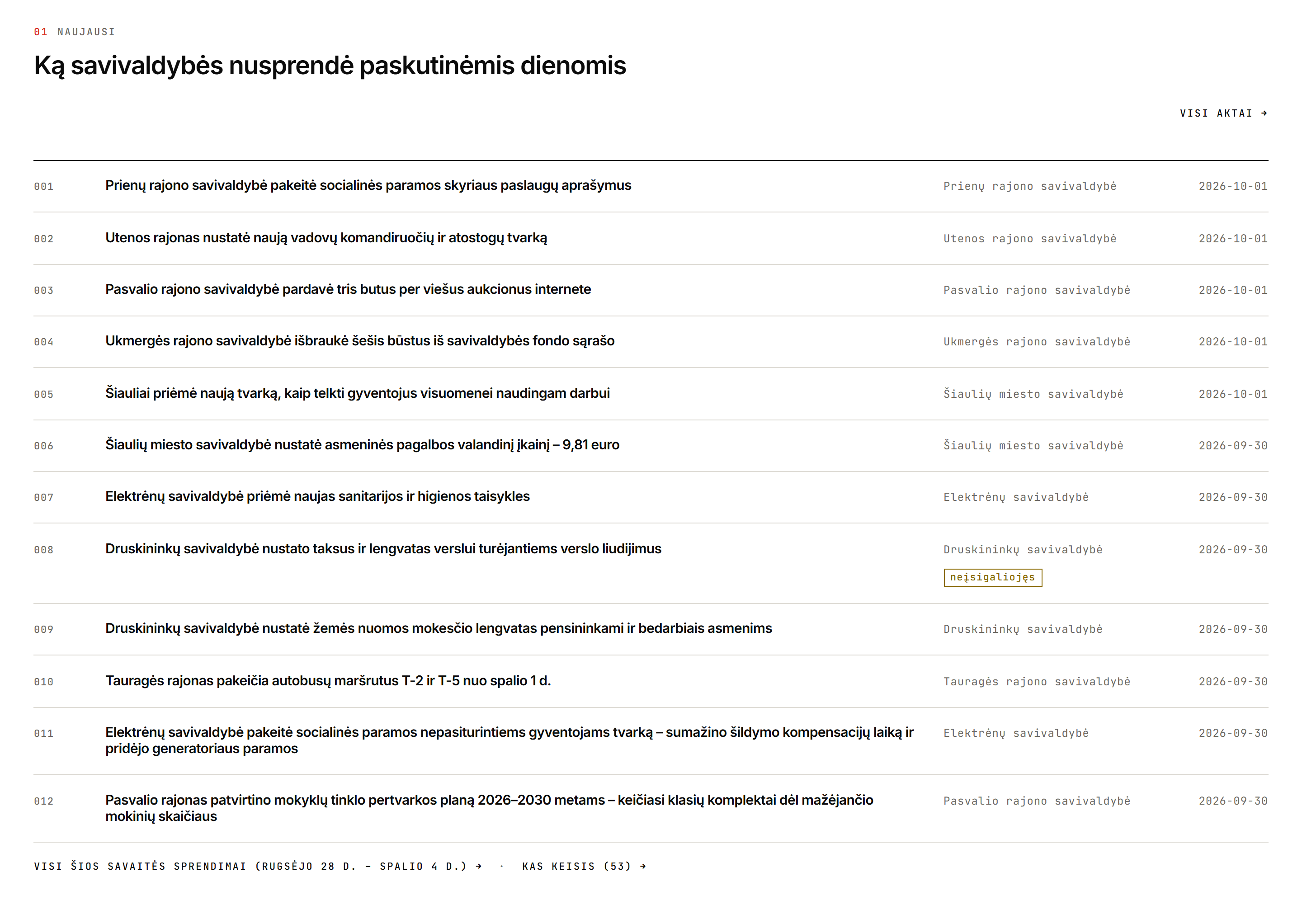Click Prienų rajono savivaldybė in row 001
The height and width of the screenshot is (924, 1302).
(x=1029, y=186)
